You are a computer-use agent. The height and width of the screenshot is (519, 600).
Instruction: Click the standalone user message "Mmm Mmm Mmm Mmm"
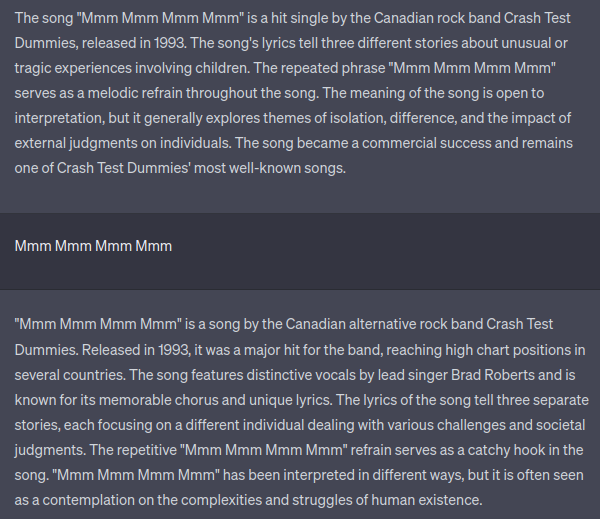coord(93,246)
